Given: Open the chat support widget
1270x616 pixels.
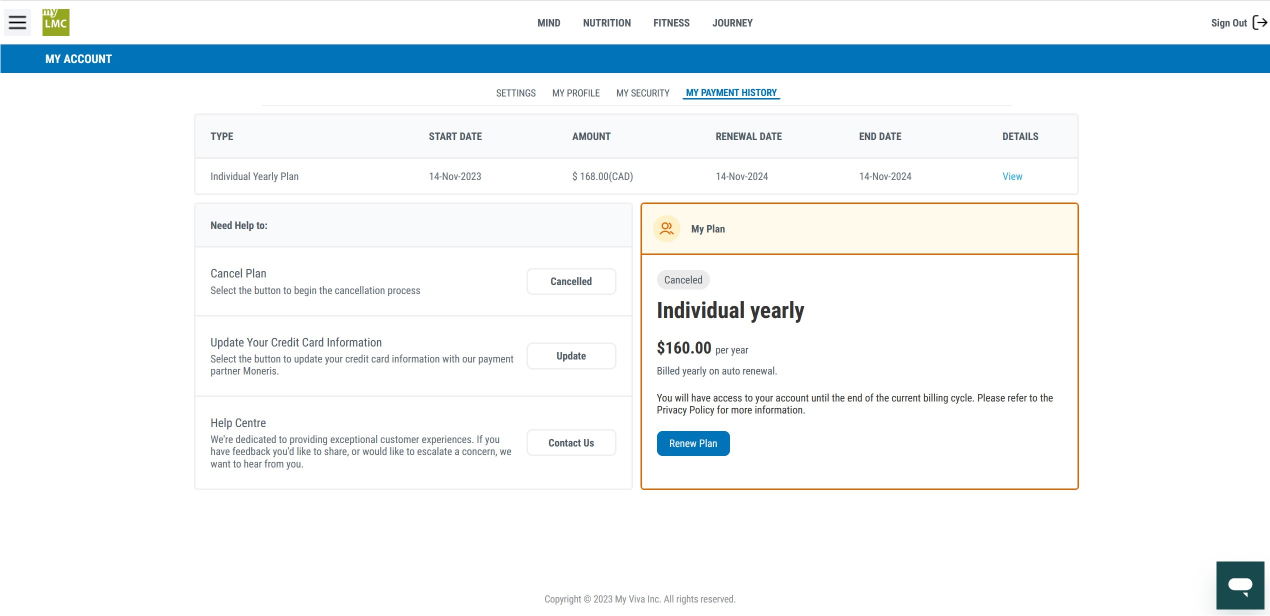Looking at the screenshot, I should coord(1240,585).
